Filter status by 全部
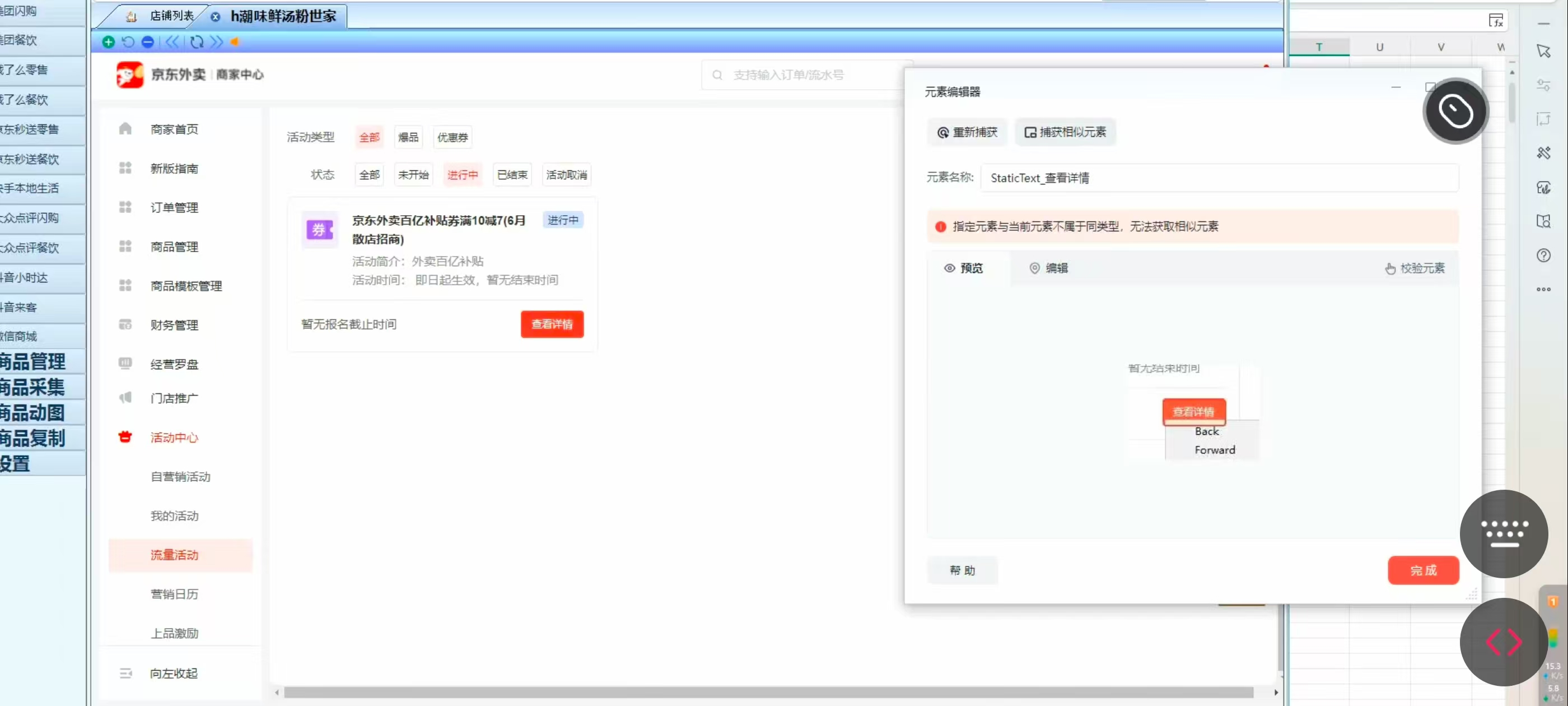 (369, 175)
